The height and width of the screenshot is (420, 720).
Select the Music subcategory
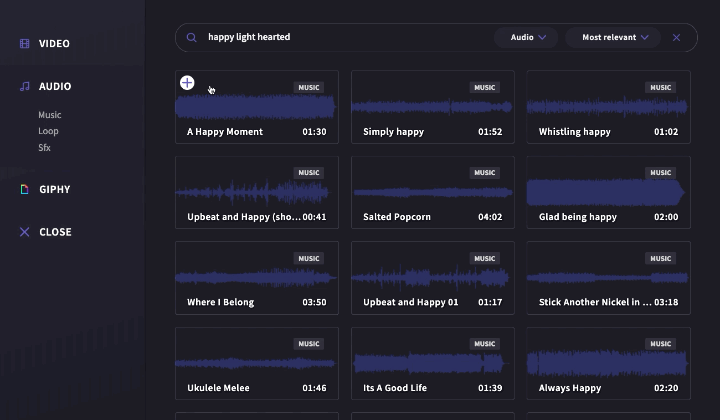tap(50, 115)
